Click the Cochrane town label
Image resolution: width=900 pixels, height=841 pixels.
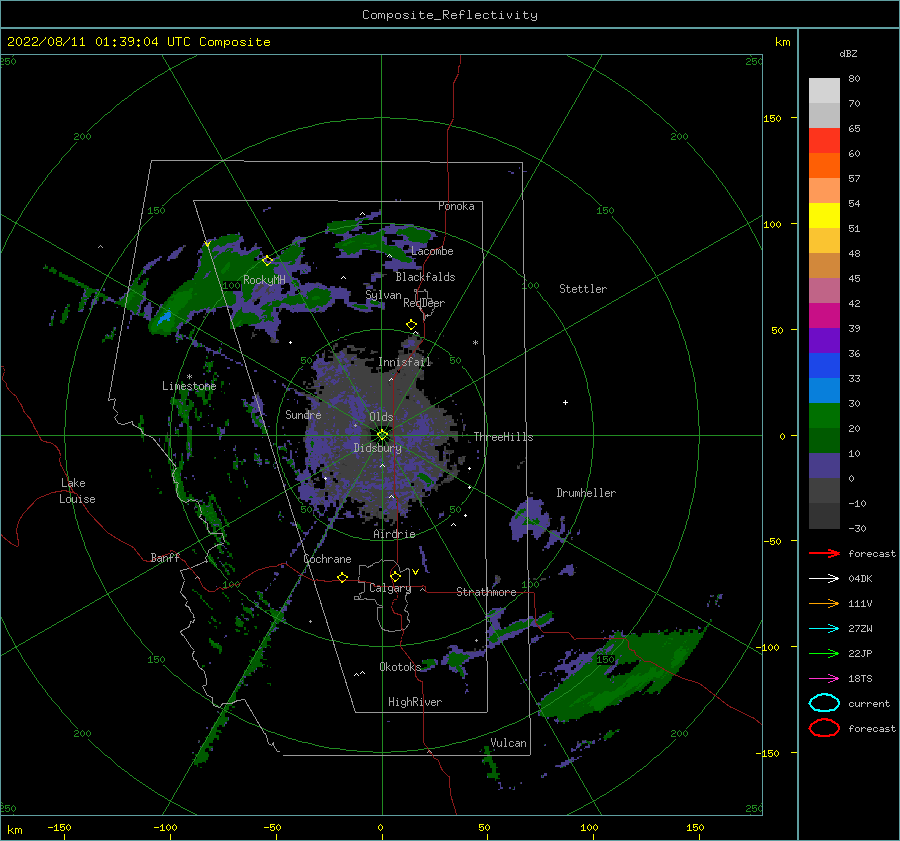pos(327,559)
